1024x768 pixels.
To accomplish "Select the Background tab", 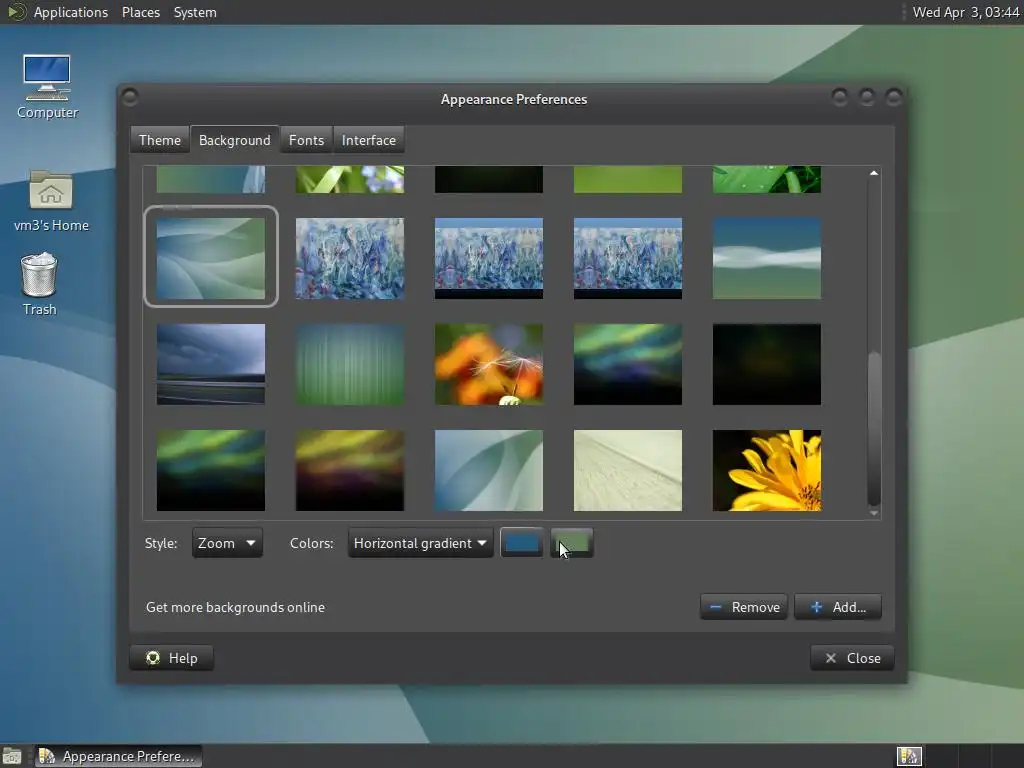I will [234, 140].
